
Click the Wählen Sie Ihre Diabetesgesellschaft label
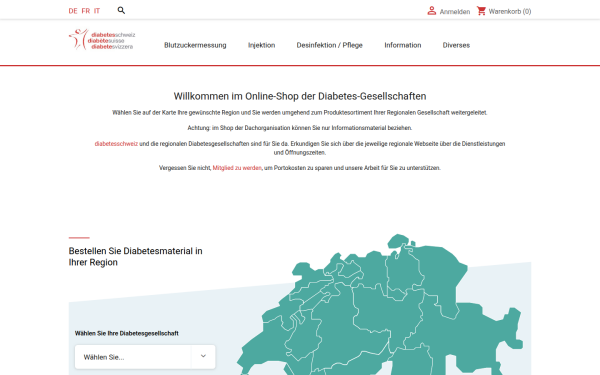tap(127, 333)
